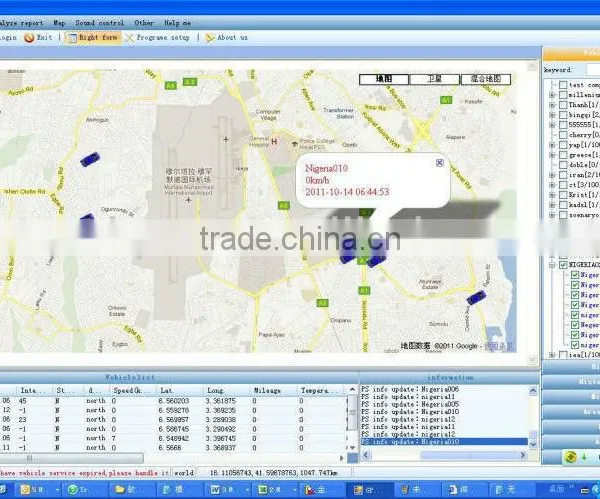Image resolution: width=600 pixels, height=499 pixels.
Task: Switch to 地图 map view
Action: (384, 79)
